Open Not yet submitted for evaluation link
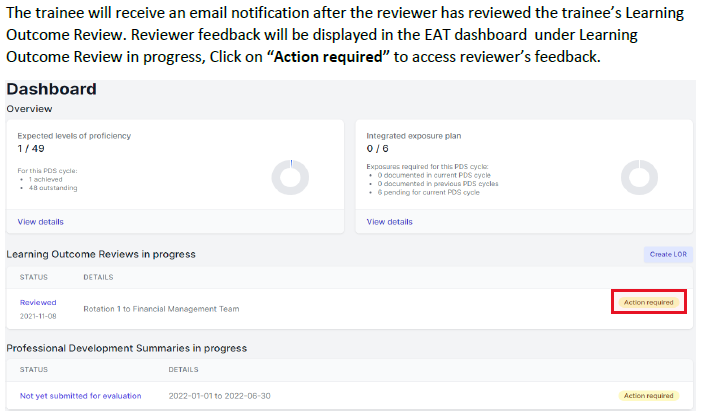Viewport: 704px width, 420px height. coord(80,396)
